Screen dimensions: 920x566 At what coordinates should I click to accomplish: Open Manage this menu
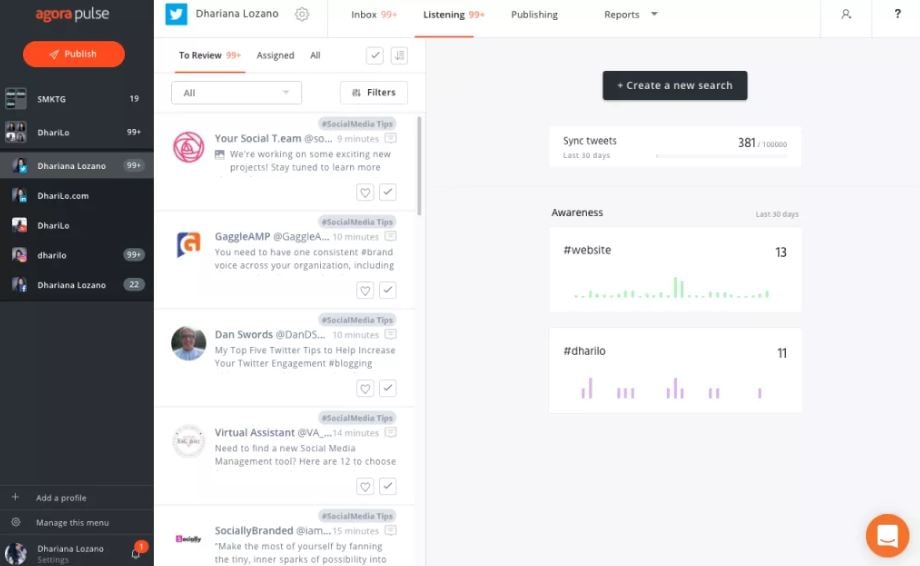[x=72, y=523]
